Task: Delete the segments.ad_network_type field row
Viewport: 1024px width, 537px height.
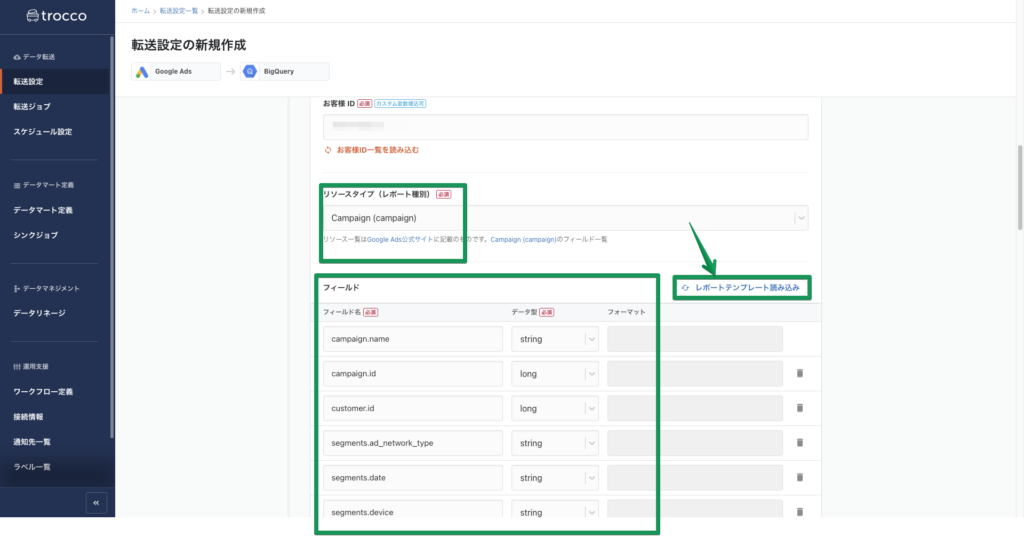Action: pos(799,443)
